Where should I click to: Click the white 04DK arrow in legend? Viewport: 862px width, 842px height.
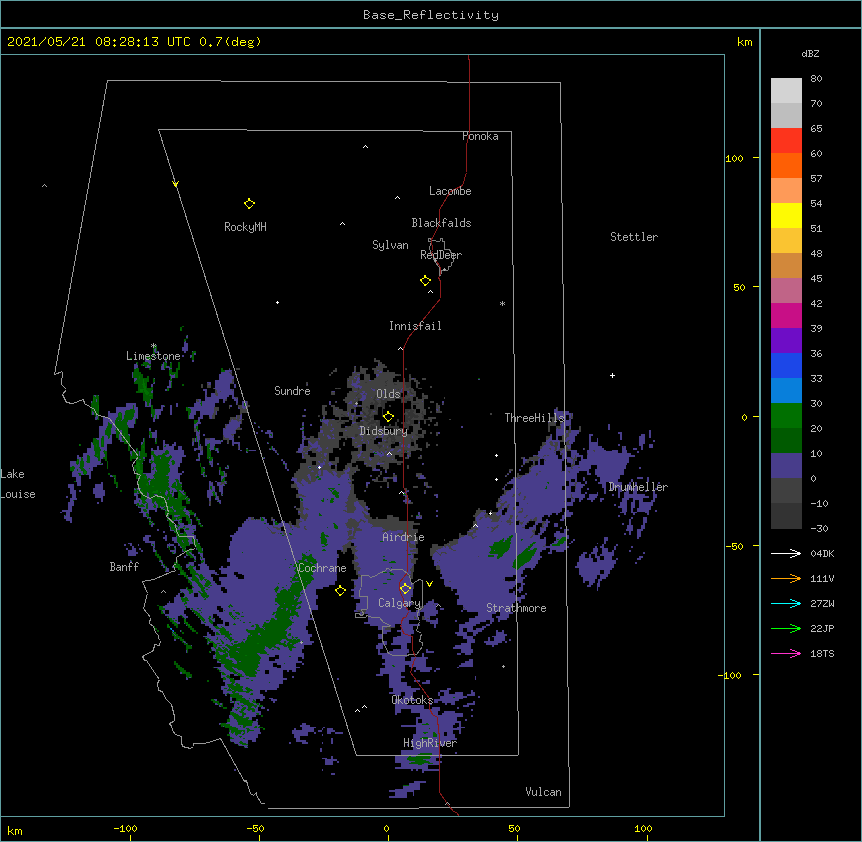click(786, 553)
